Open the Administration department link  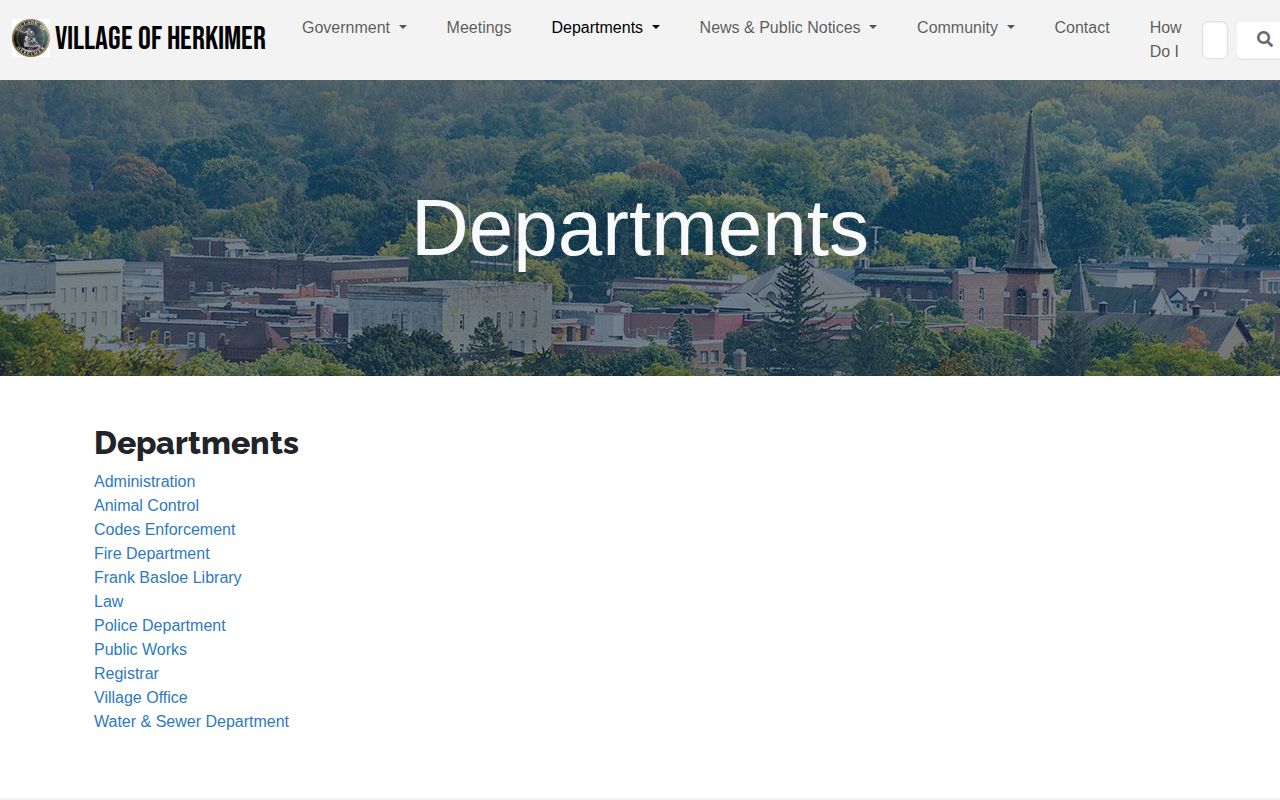(145, 481)
